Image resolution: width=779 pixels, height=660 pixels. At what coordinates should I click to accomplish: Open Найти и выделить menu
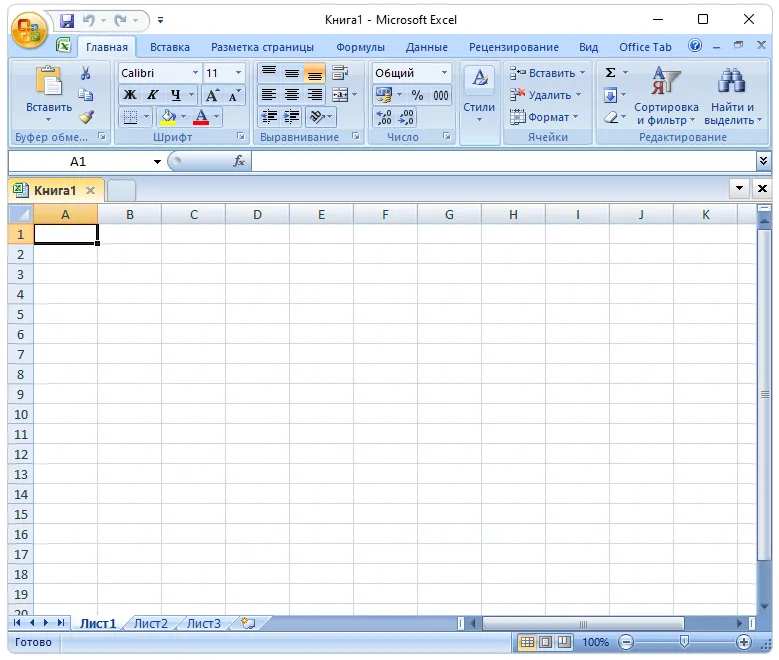coord(732,95)
